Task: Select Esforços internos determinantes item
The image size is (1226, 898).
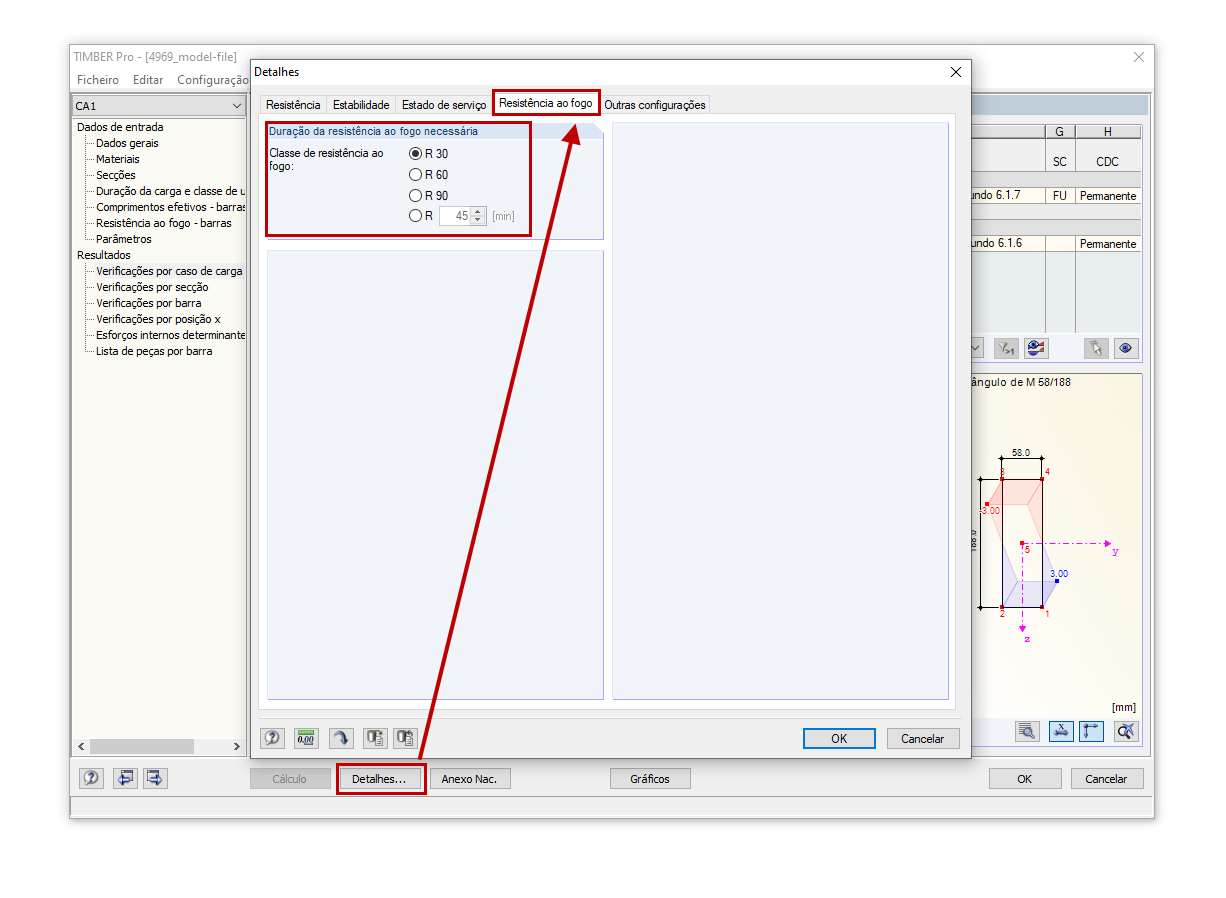Action: pos(170,335)
